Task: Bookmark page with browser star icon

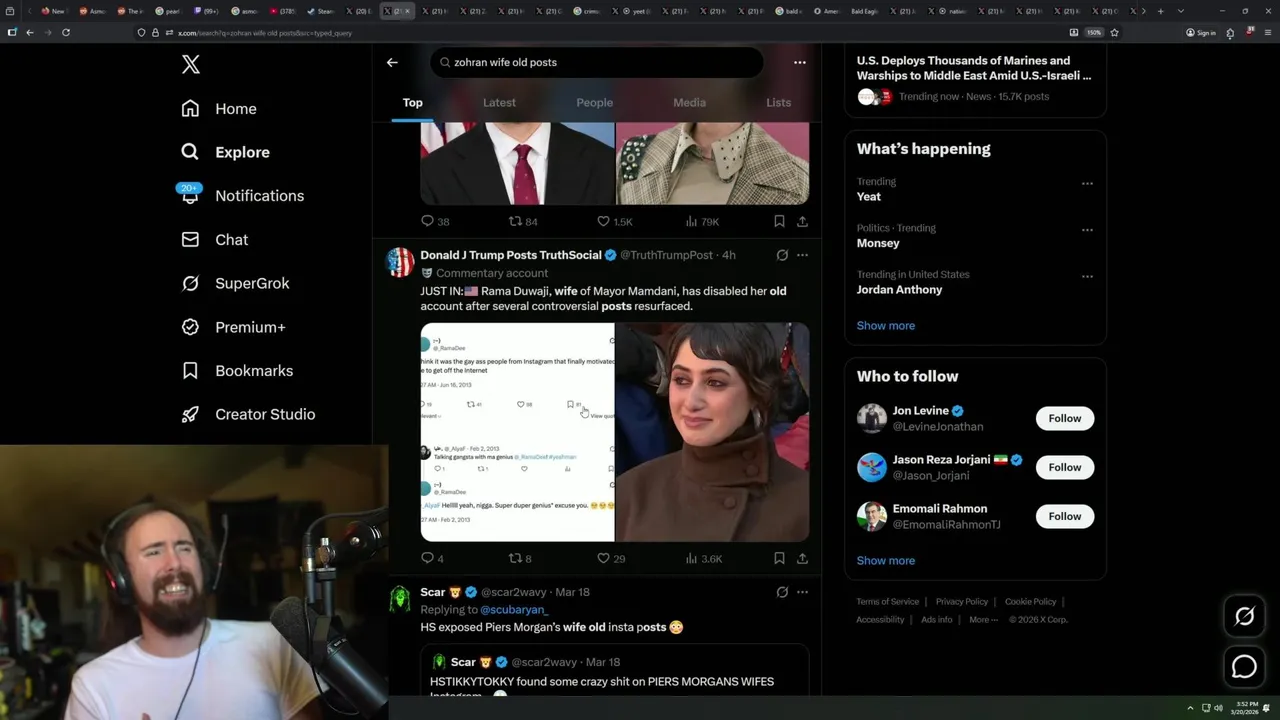Action: point(1114,32)
